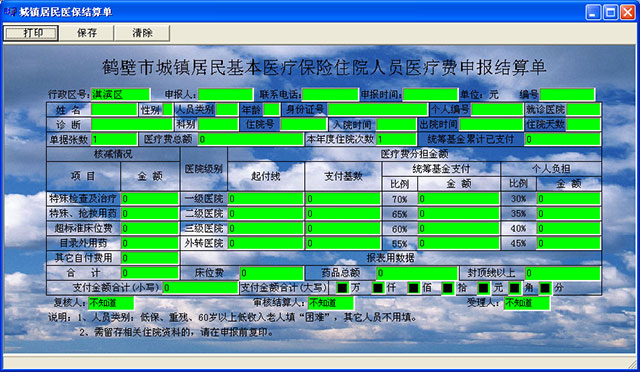Click the 一级医院 起付线 field

(x=266, y=198)
